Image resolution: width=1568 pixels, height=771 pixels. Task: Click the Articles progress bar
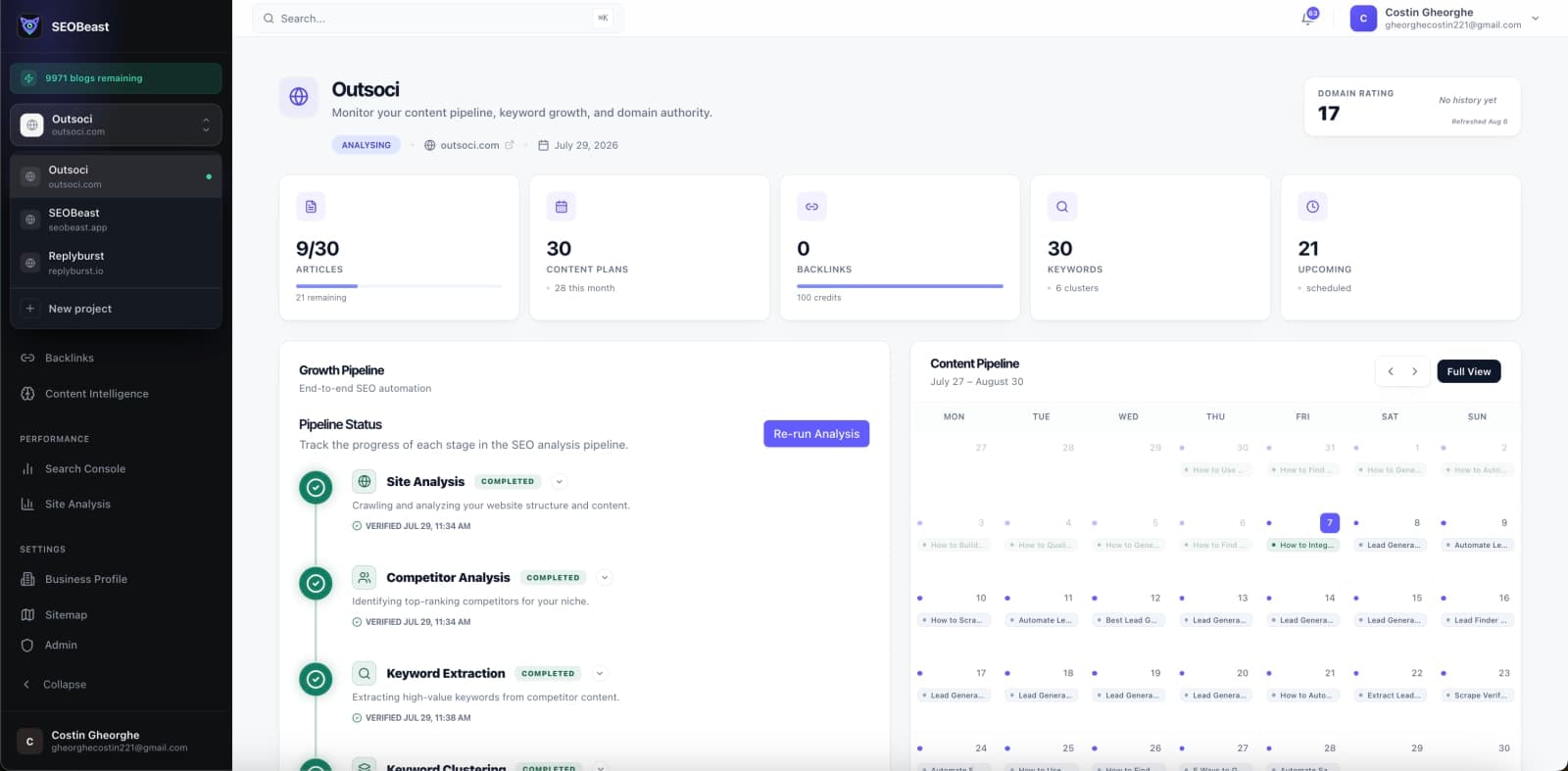pyautogui.click(x=399, y=286)
